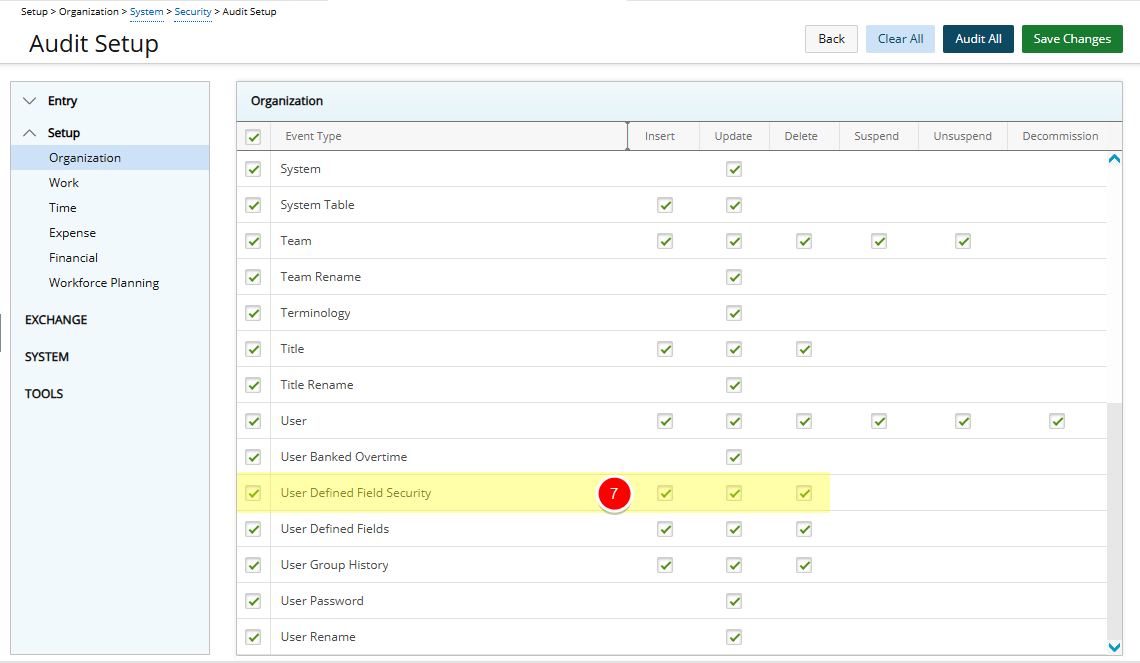1140x663 pixels.
Task: Uncheck Update for User Defined Fields
Action: click(x=734, y=529)
